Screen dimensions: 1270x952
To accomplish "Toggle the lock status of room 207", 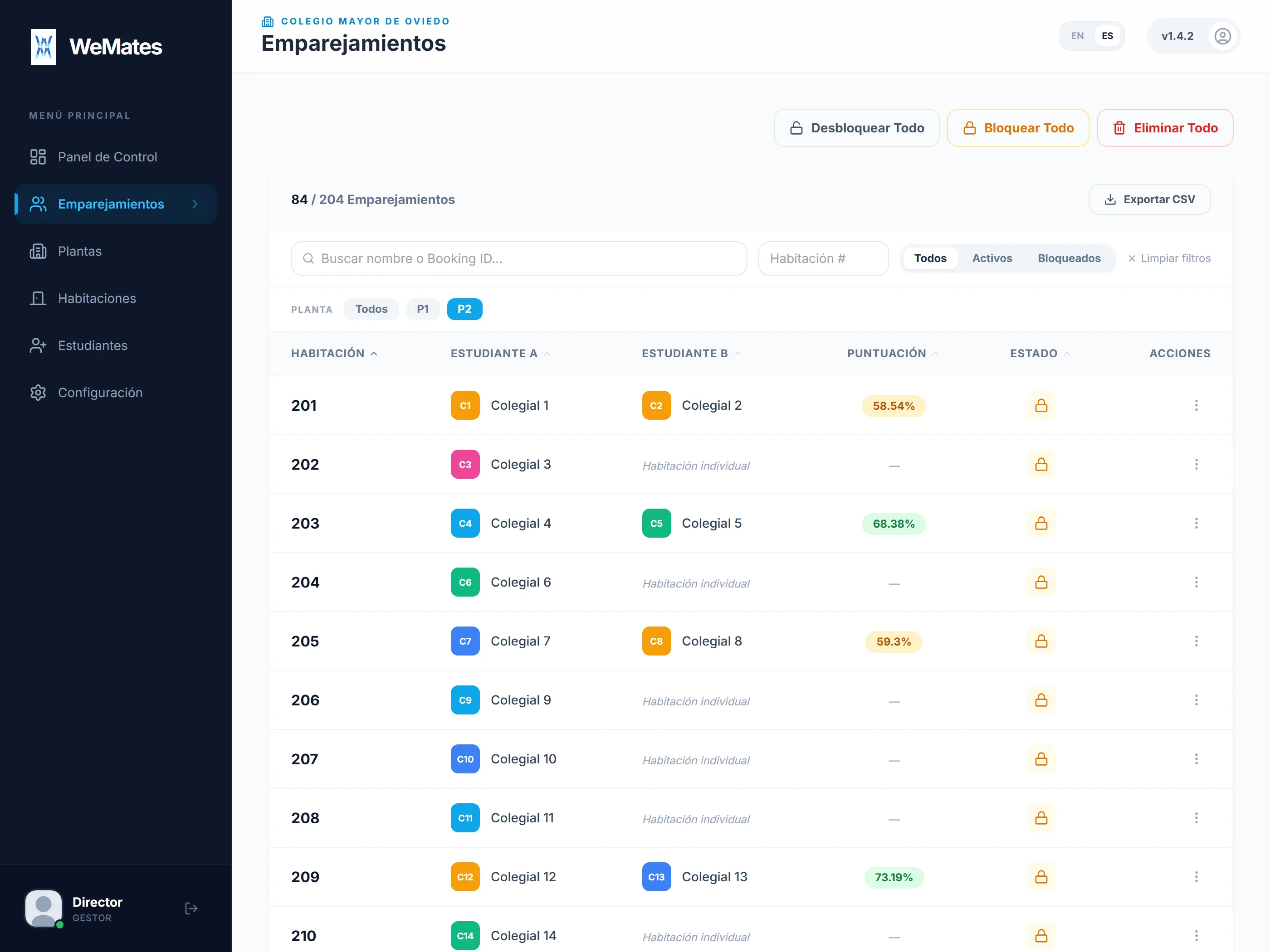I will point(1041,759).
